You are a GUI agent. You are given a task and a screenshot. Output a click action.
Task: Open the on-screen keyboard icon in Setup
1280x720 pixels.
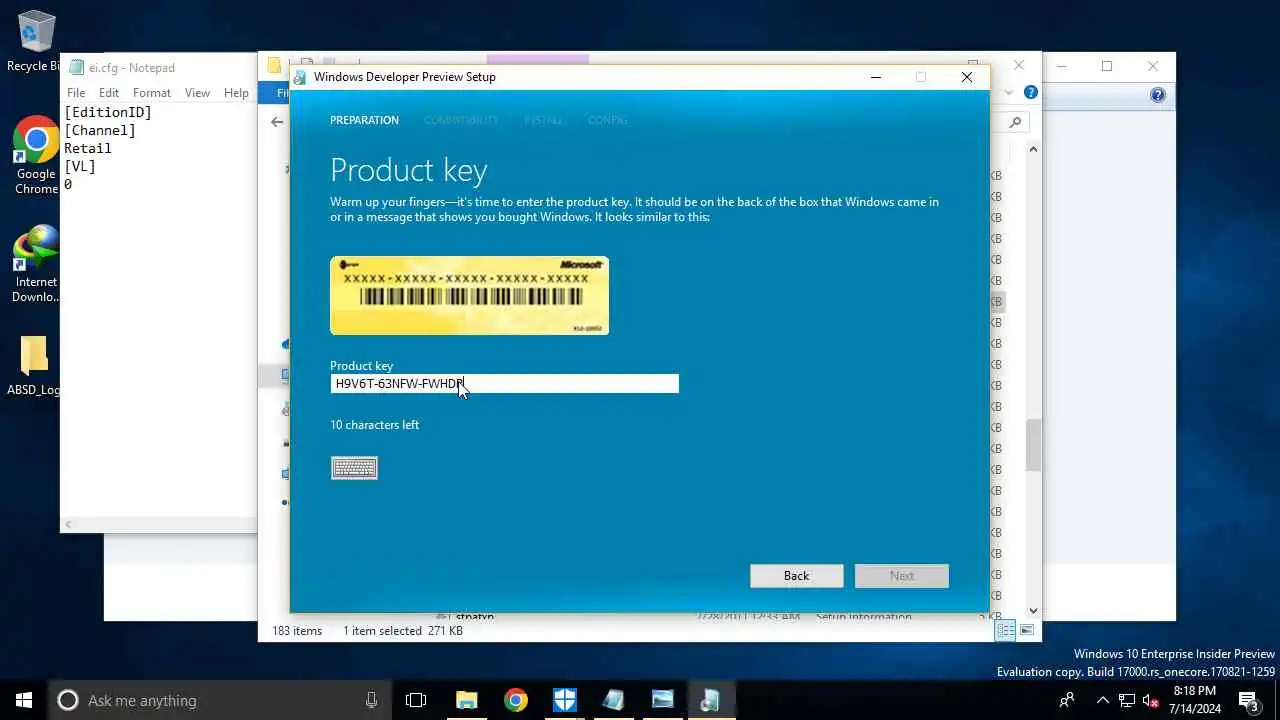[x=354, y=468]
